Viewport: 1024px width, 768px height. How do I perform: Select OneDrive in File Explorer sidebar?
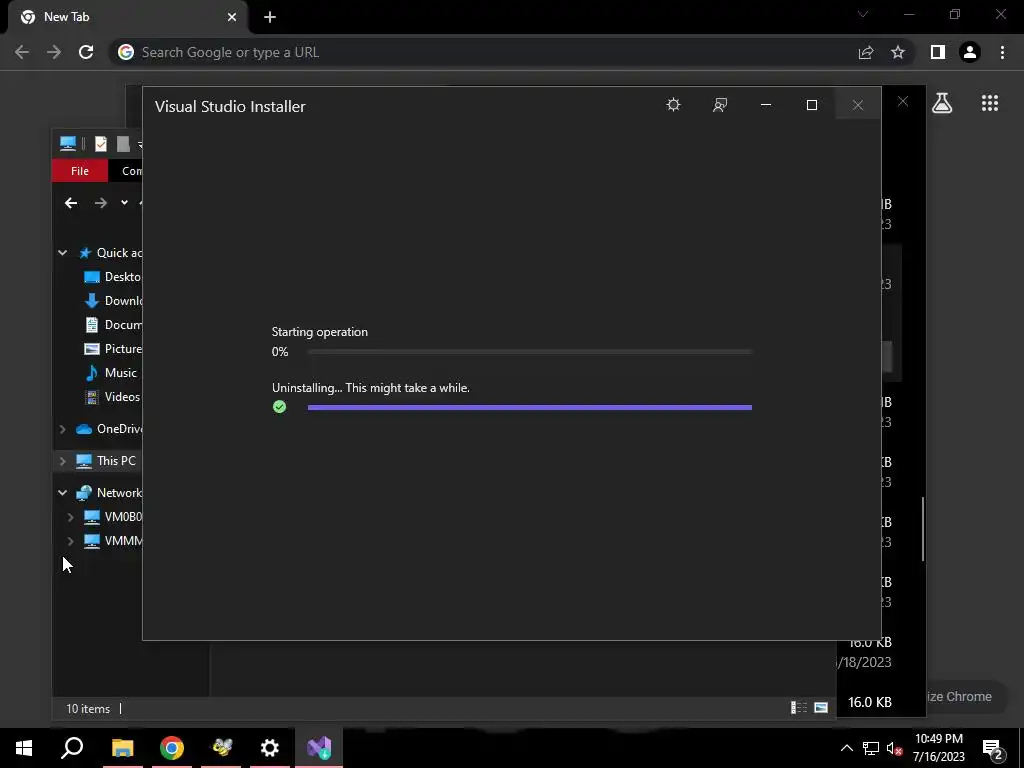point(108,429)
